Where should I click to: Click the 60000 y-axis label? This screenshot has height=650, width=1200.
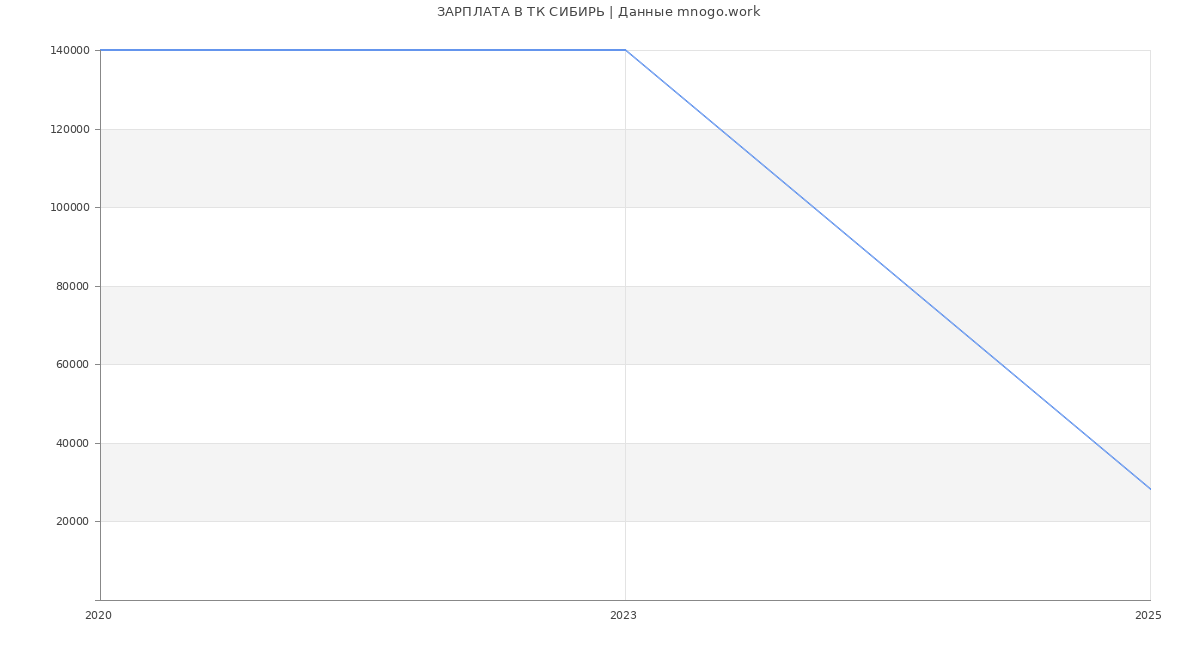[72, 365]
